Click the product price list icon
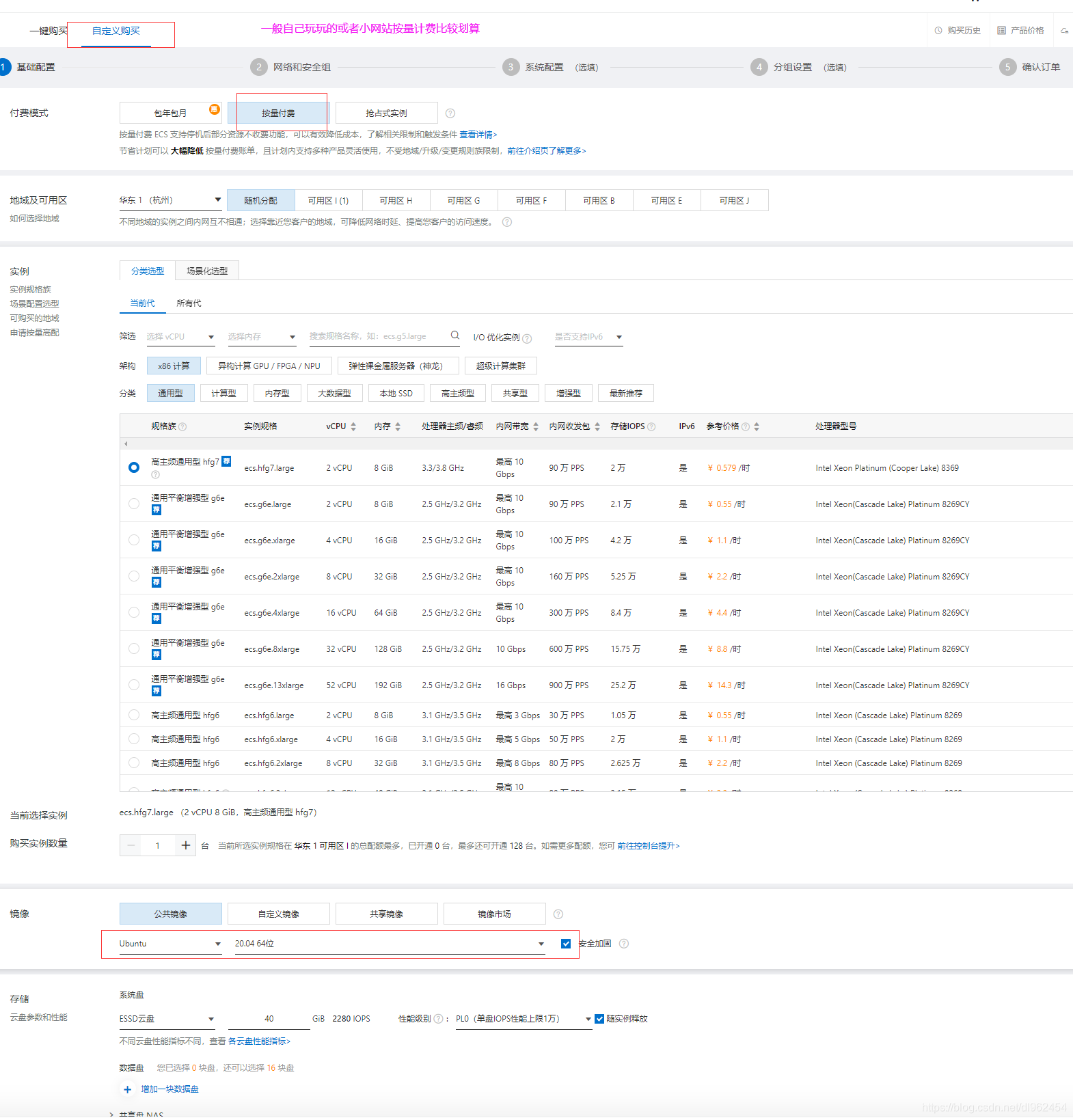 click(1001, 31)
